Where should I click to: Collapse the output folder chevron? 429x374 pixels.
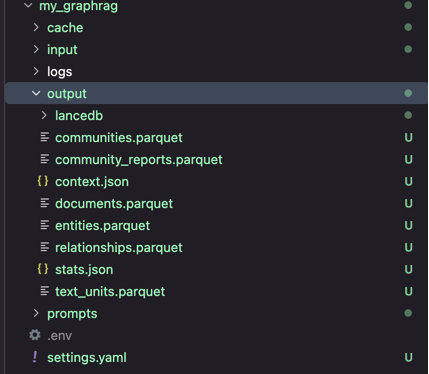click(36, 93)
